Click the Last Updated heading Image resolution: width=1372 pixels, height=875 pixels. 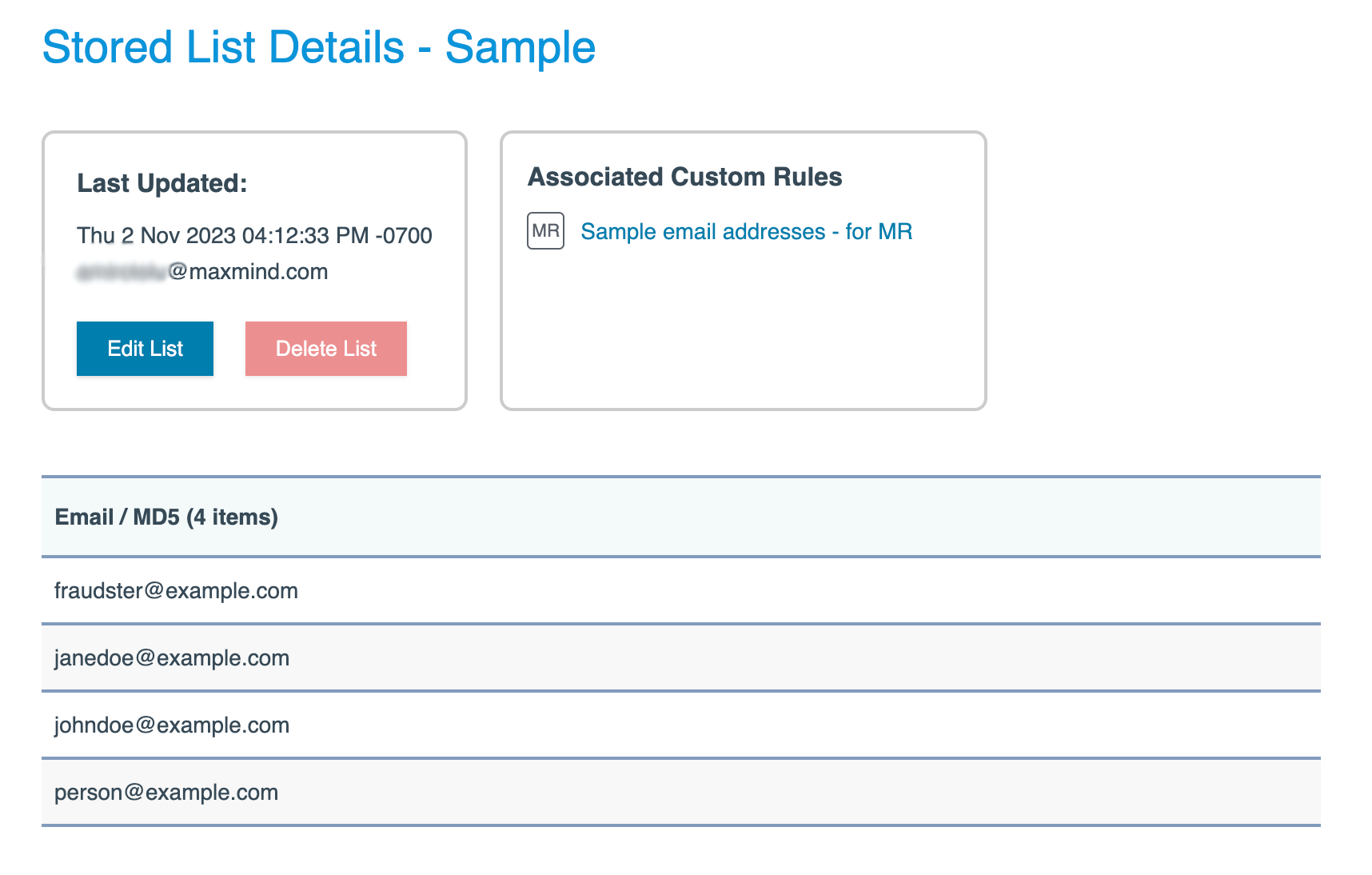click(162, 183)
